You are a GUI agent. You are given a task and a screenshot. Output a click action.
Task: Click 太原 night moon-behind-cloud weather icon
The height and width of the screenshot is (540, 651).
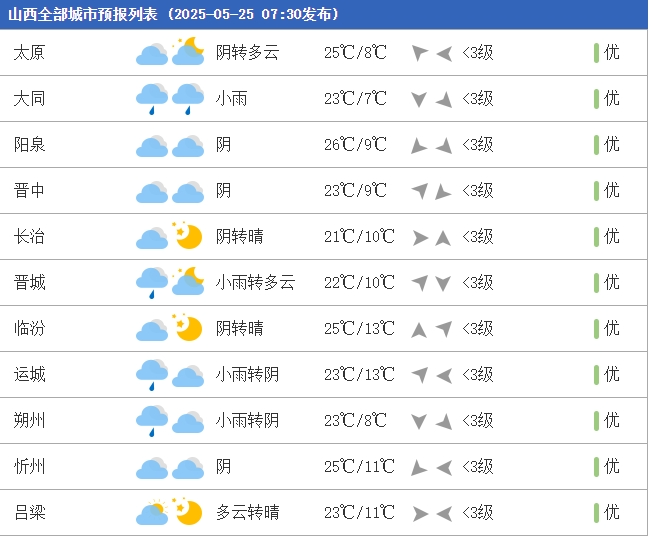(x=188, y=51)
